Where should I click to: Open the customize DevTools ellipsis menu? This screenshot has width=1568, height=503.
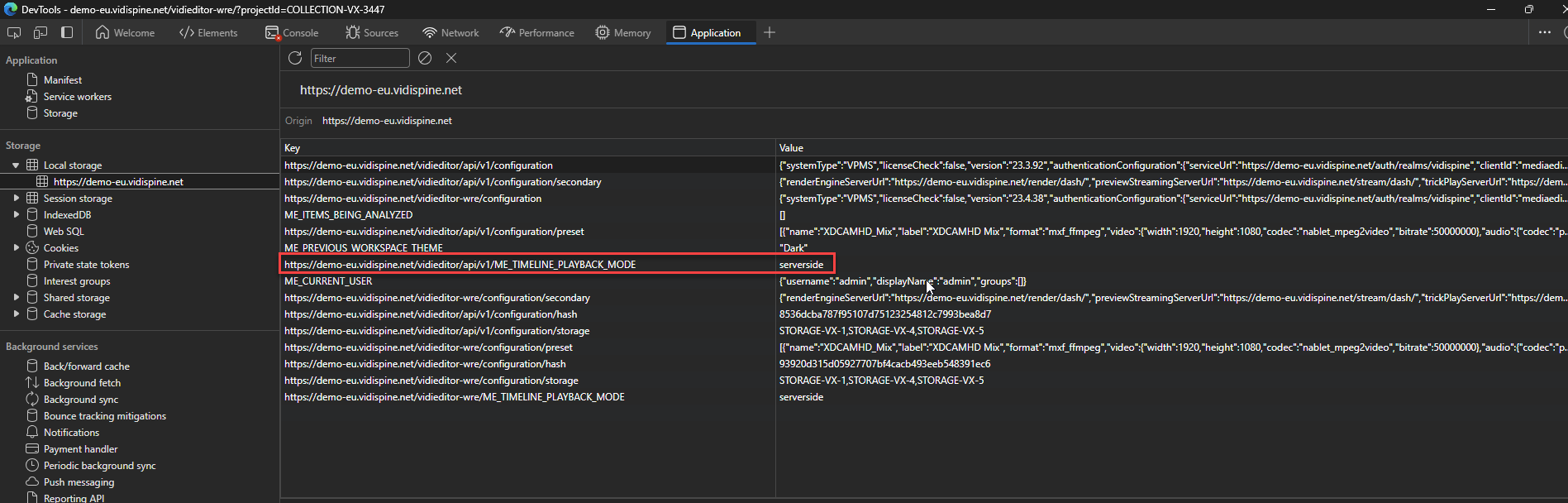pyautogui.click(x=1544, y=32)
